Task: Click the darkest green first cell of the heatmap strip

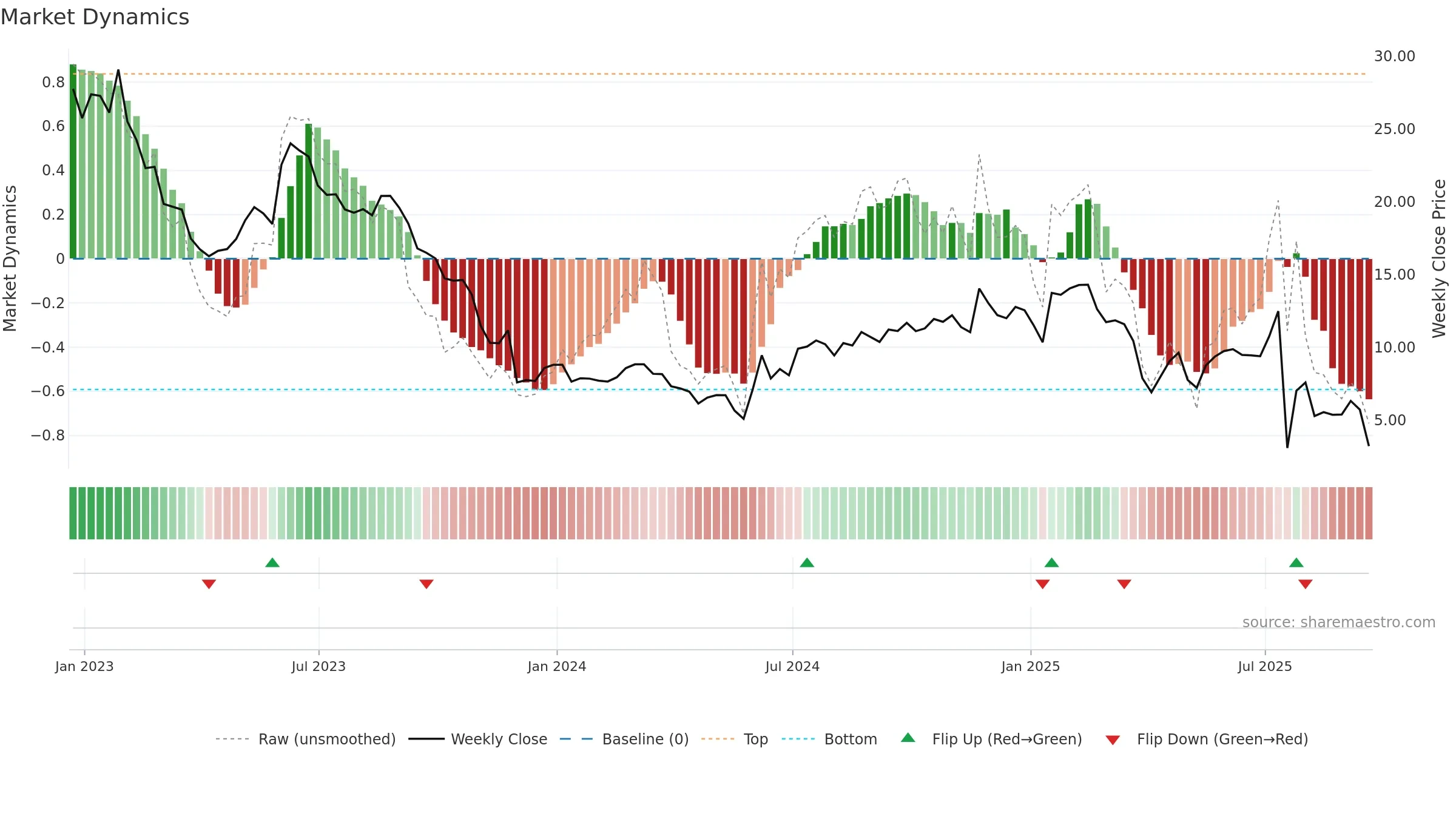Action: (73, 513)
